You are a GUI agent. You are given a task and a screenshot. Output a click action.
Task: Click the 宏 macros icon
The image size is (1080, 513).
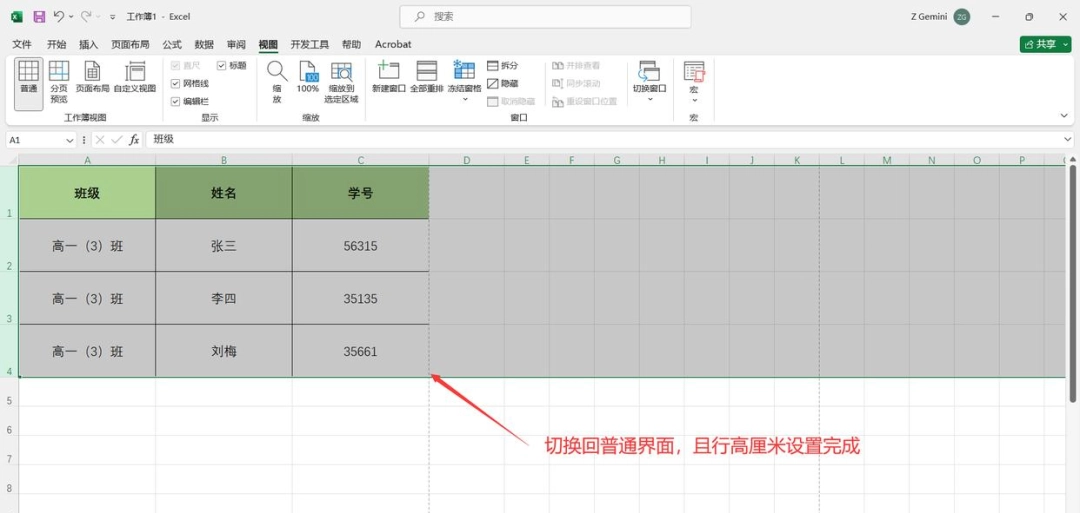(x=694, y=72)
